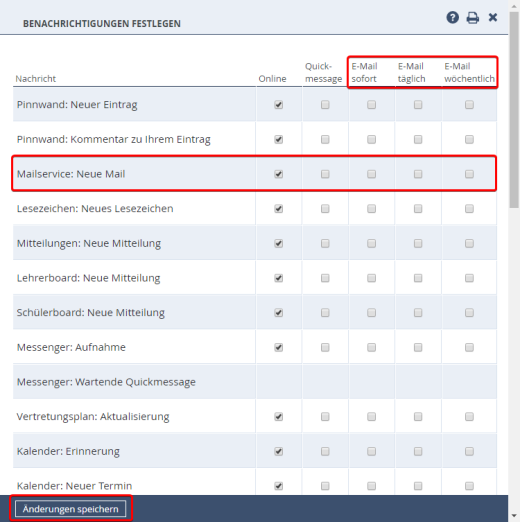Enable E-Mail wöchentlich for Vertretungsplan: Aktualisierung
Screen dimensions: 520x522
pyautogui.click(x=469, y=417)
